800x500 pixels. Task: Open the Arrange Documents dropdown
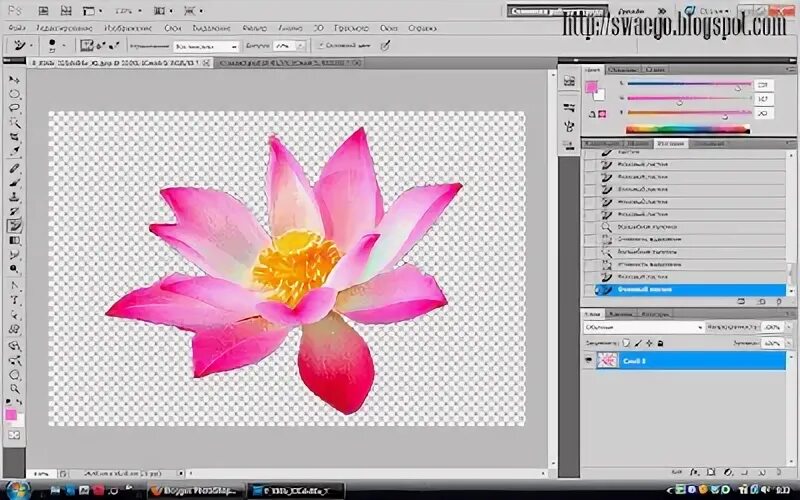point(164,11)
